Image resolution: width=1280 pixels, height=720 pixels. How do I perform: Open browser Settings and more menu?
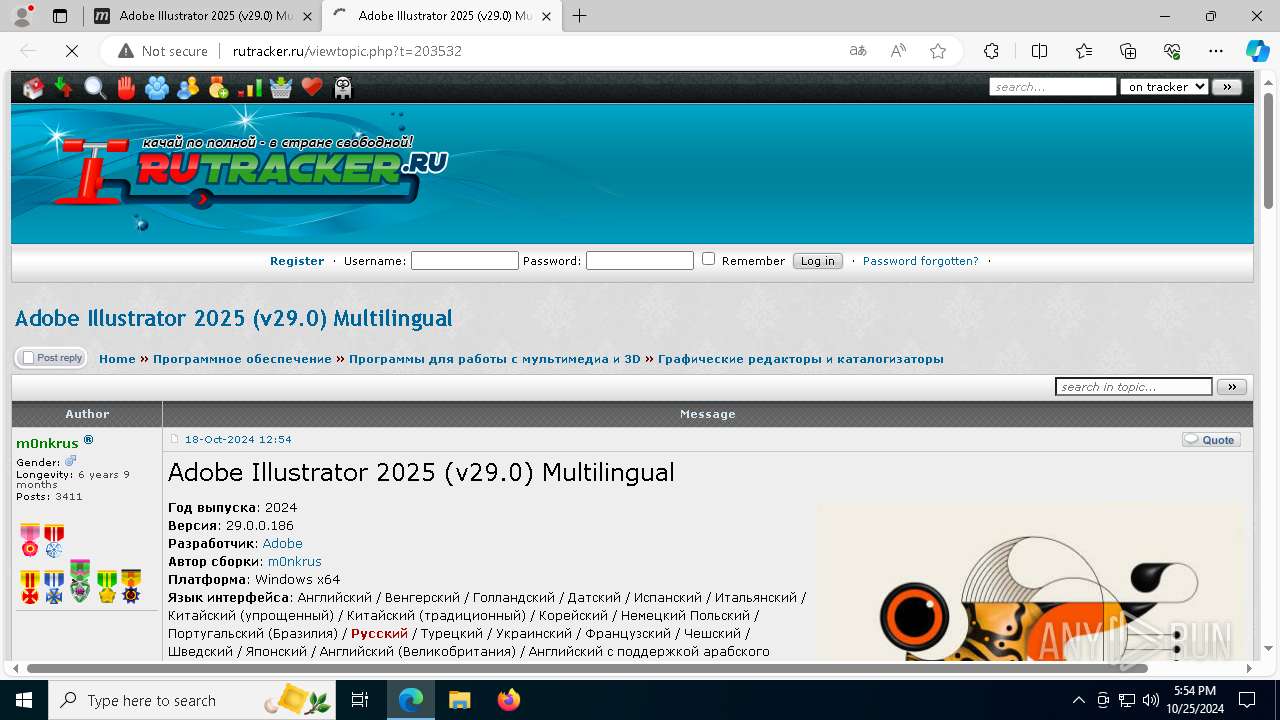(x=1216, y=51)
